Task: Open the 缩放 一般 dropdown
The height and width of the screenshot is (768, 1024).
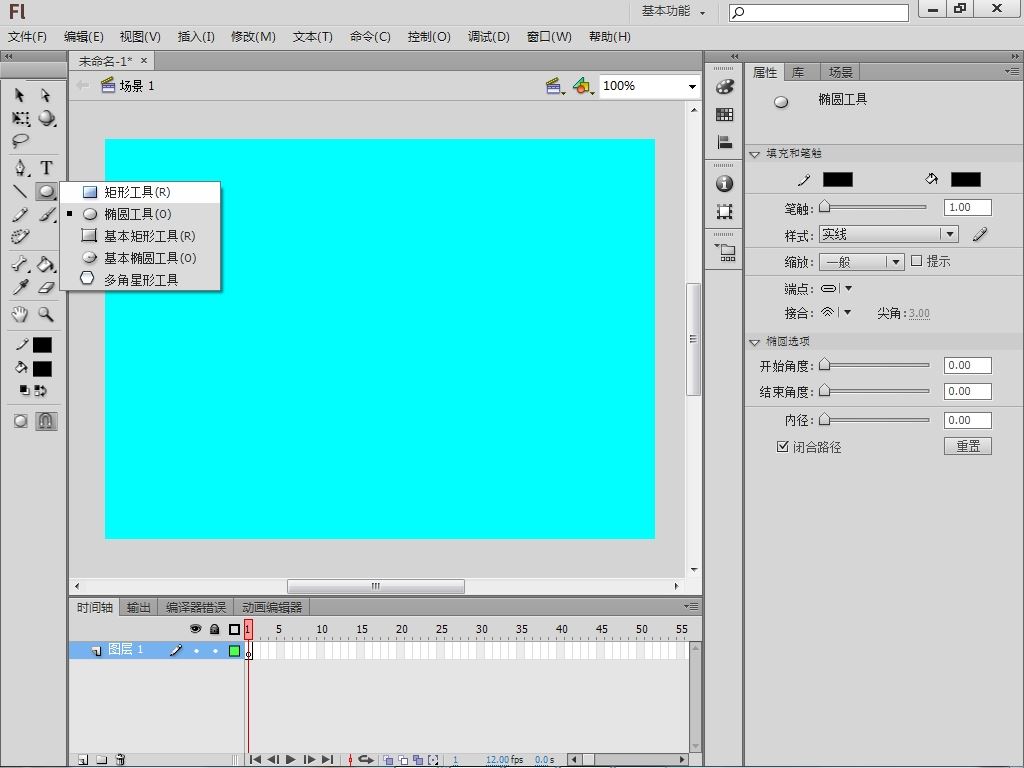Action: 861,262
